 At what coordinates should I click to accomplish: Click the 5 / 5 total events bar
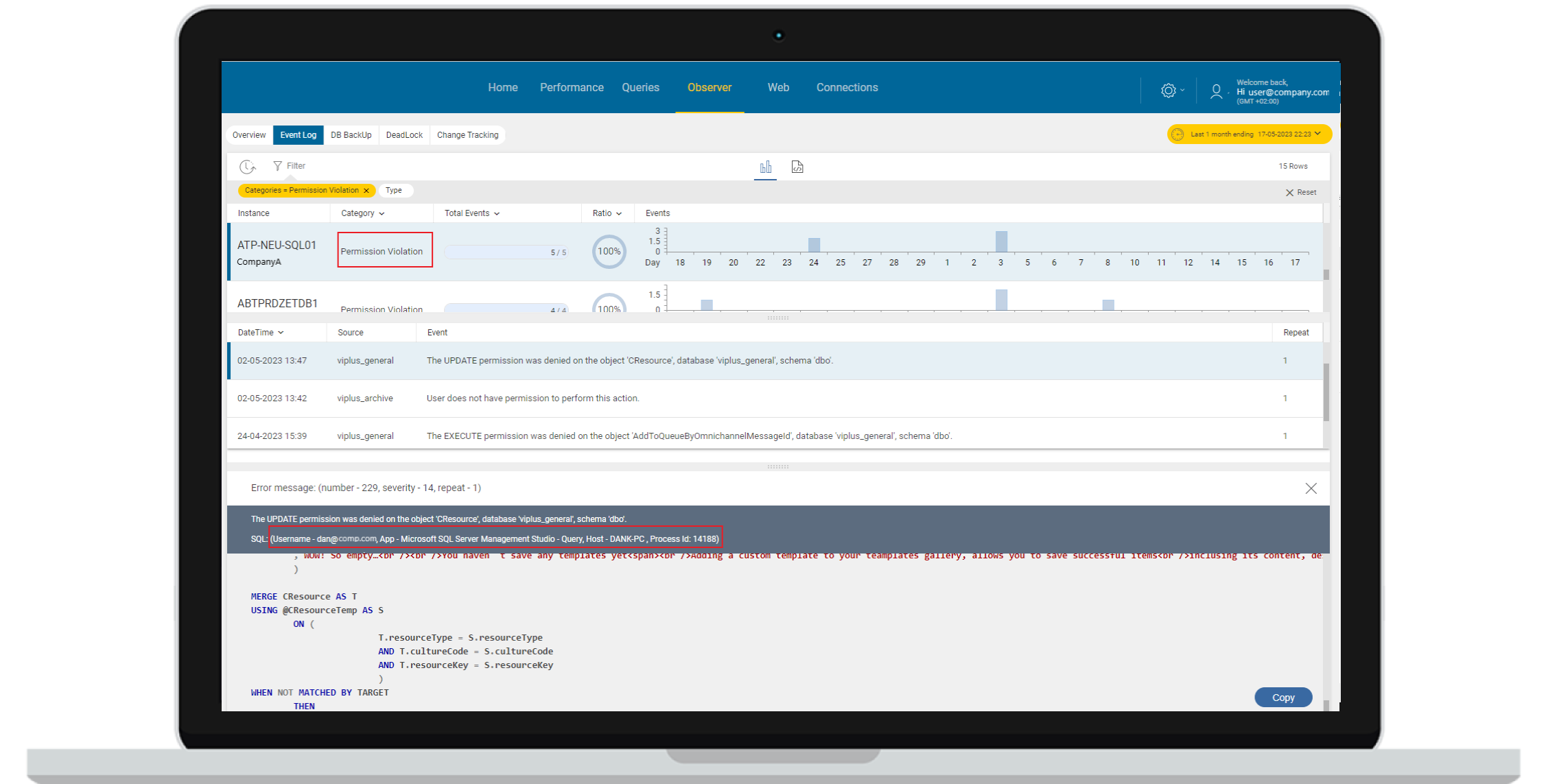click(506, 252)
